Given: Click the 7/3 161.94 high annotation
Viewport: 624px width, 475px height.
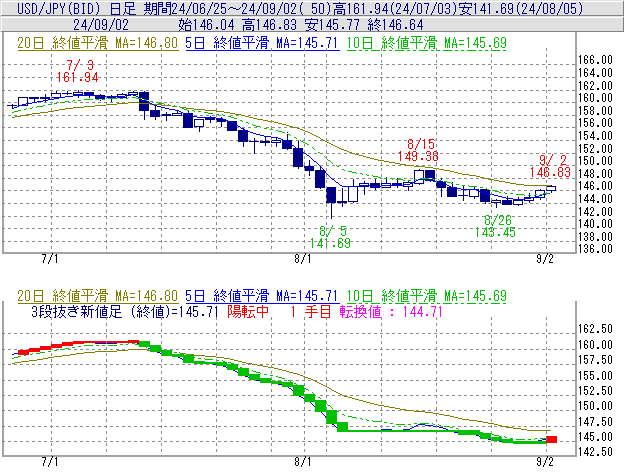Looking at the screenshot, I should (77, 71).
